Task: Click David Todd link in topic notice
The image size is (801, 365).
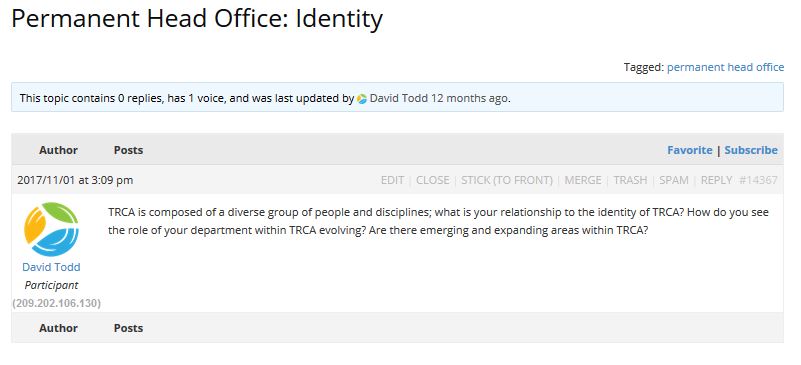Action: [x=398, y=99]
